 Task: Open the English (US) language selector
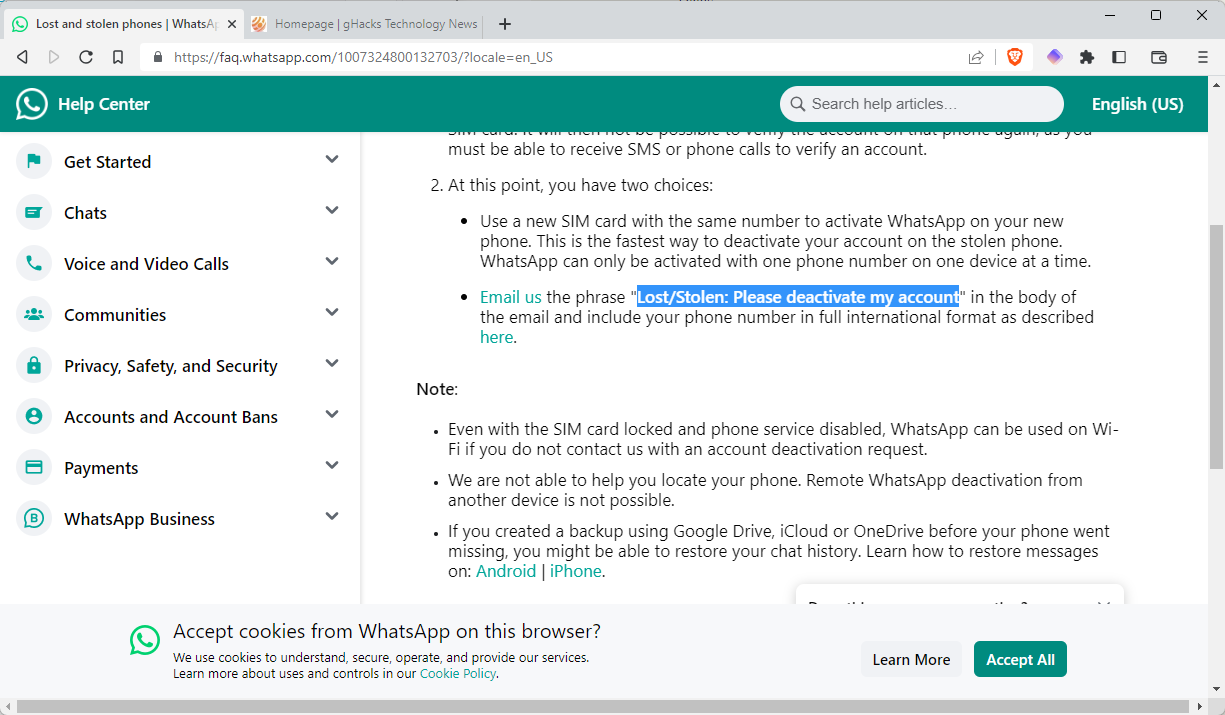(1137, 104)
